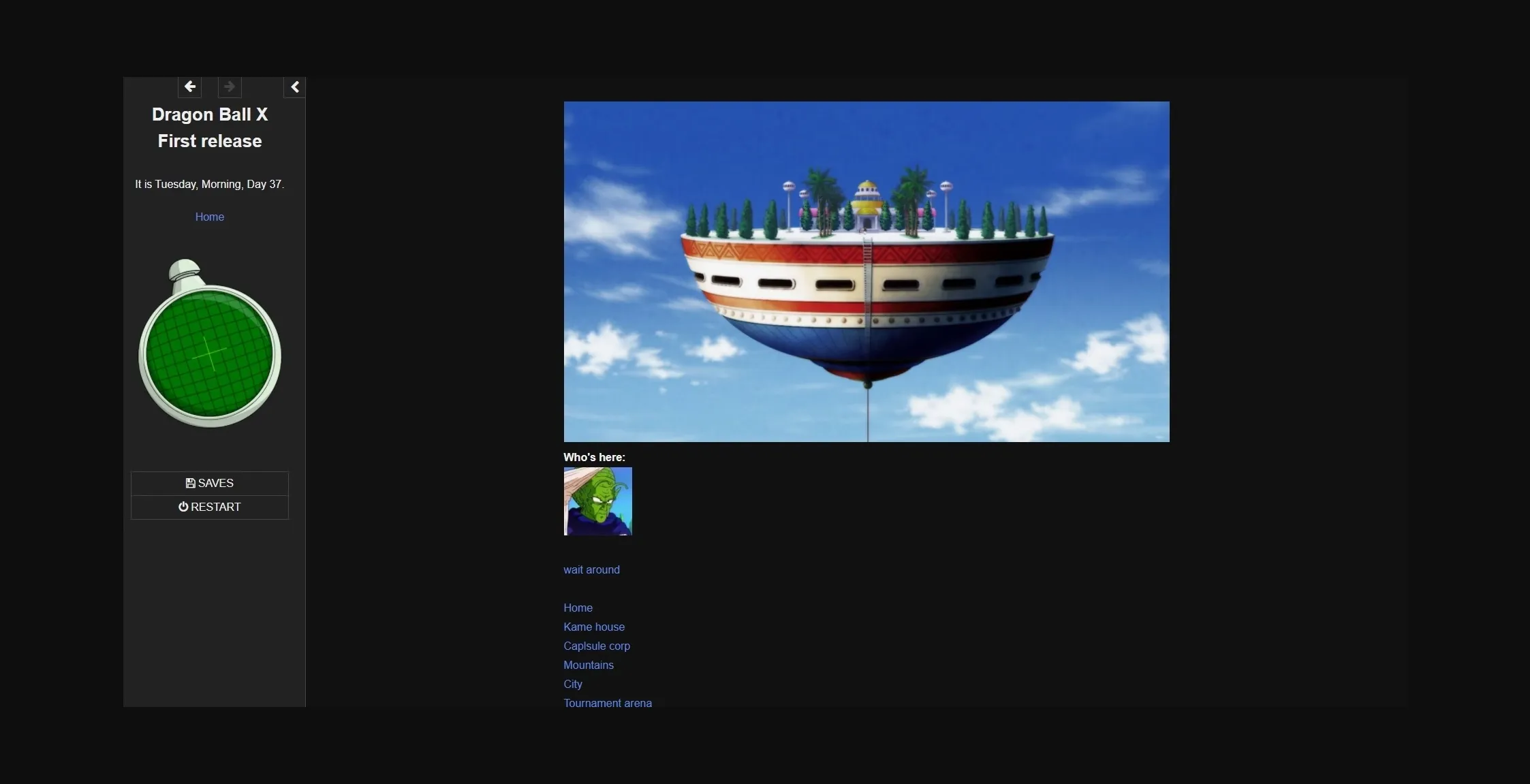Open the SAVES menu
Image resolution: width=1530 pixels, height=784 pixels.
click(210, 483)
